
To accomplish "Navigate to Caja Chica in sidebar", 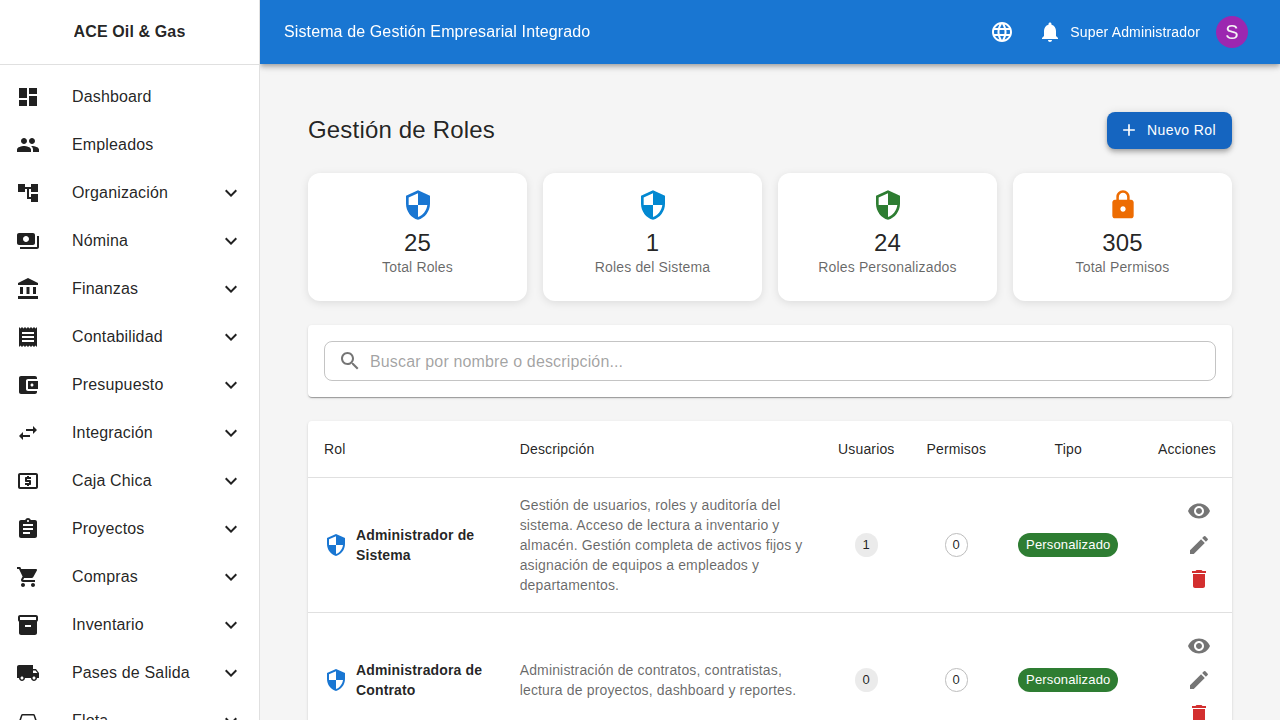I will tap(111, 481).
